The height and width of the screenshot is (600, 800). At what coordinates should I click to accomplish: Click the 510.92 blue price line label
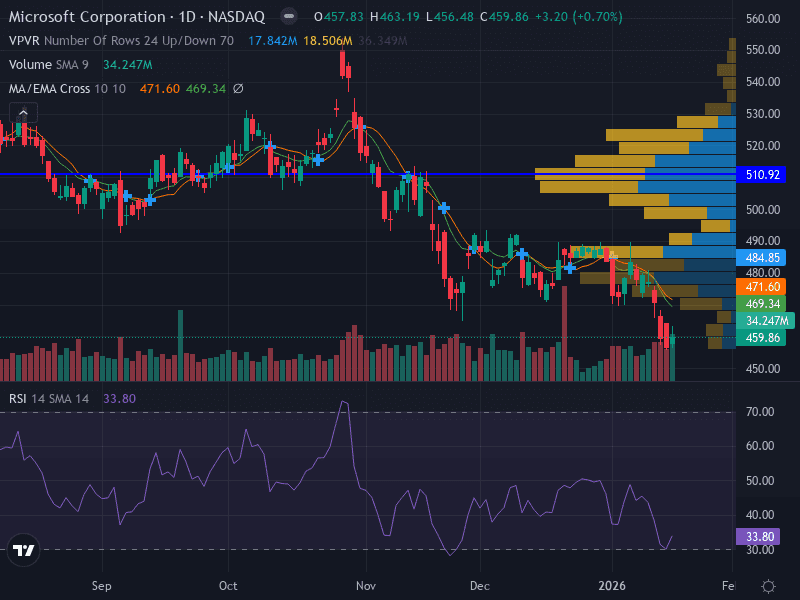762,175
